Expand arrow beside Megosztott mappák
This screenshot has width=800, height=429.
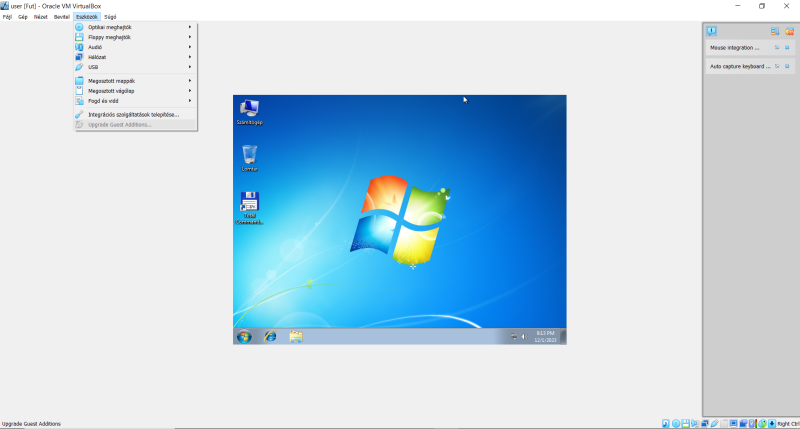(190, 81)
